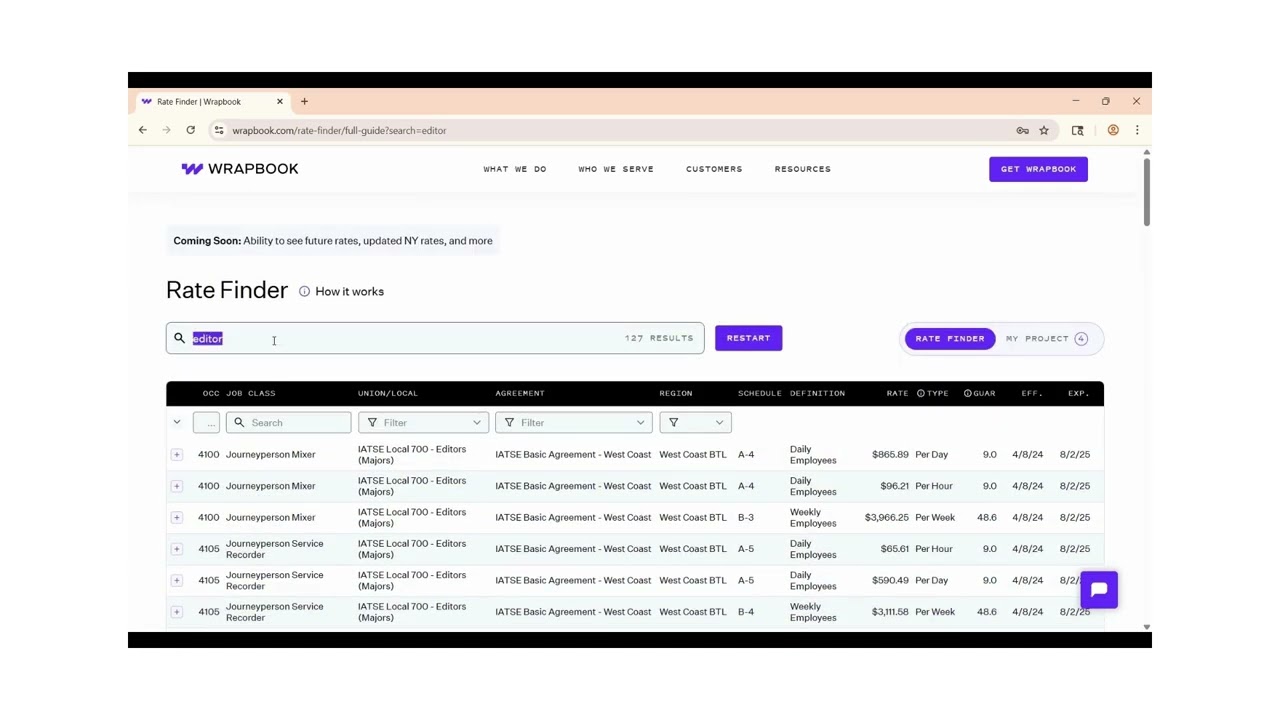Reload the Rate Finder page
Screen dimensions: 1280x720
tap(190, 130)
